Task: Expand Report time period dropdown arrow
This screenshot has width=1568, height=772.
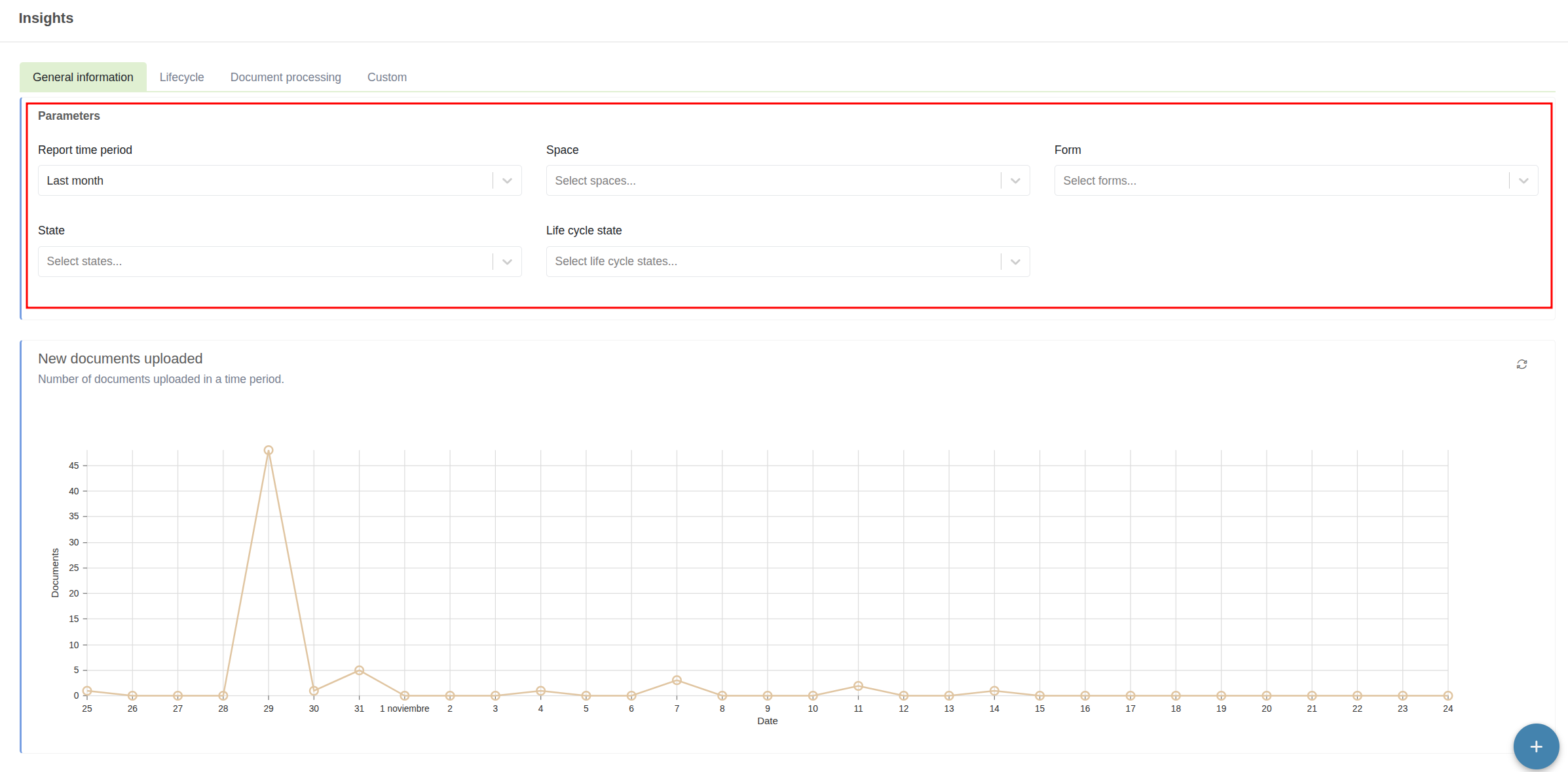Action: pyautogui.click(x=507, y=181)
